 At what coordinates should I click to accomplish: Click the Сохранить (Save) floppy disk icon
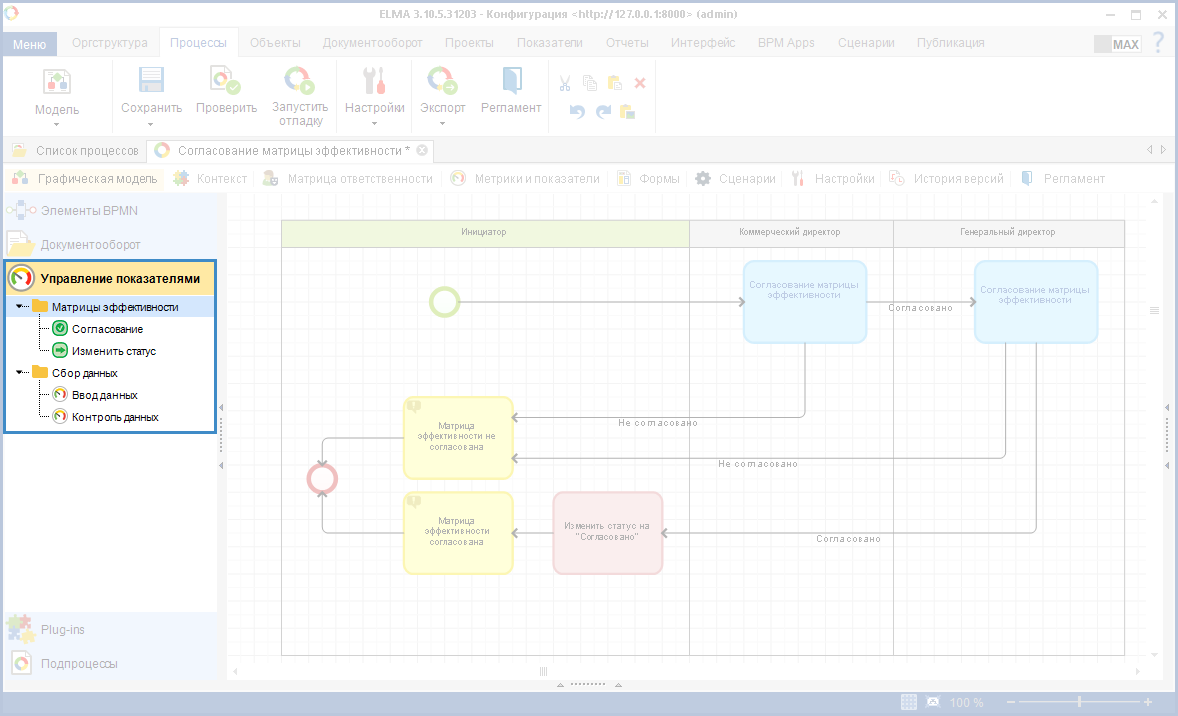tap(151, 81)
